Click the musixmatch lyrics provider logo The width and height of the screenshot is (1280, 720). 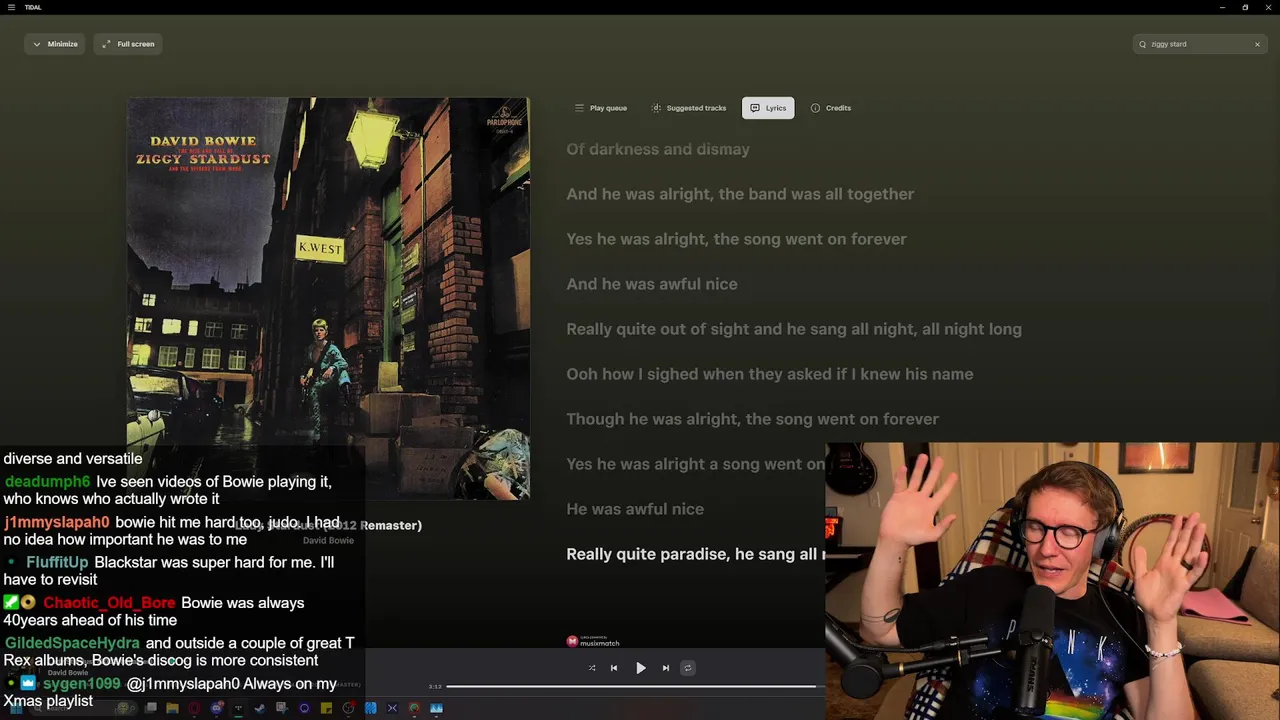click(593, 642)
